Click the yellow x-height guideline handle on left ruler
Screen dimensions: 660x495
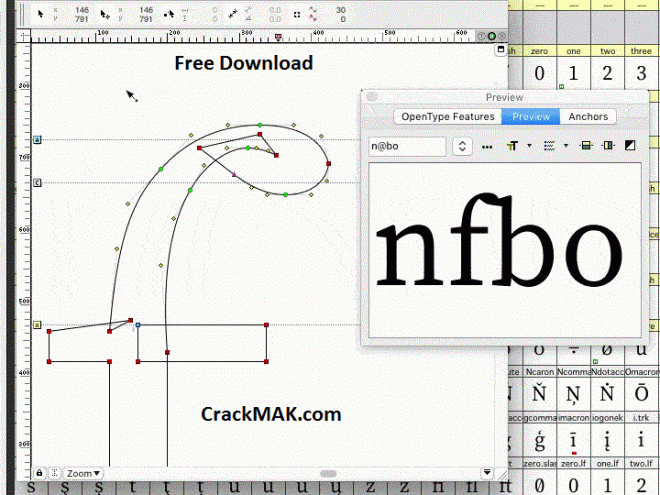[37, 325]
